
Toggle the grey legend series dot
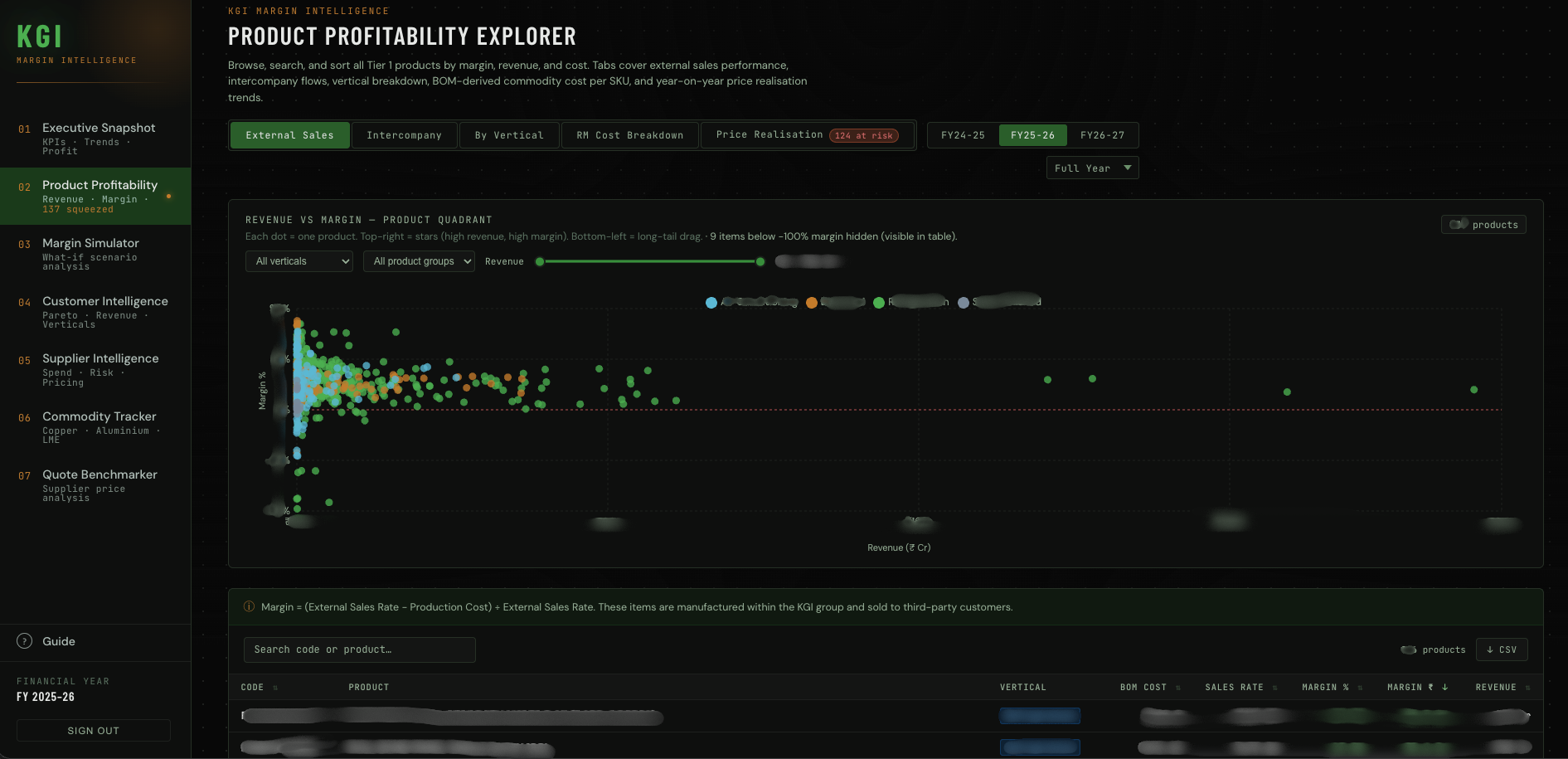coord(964,303)
